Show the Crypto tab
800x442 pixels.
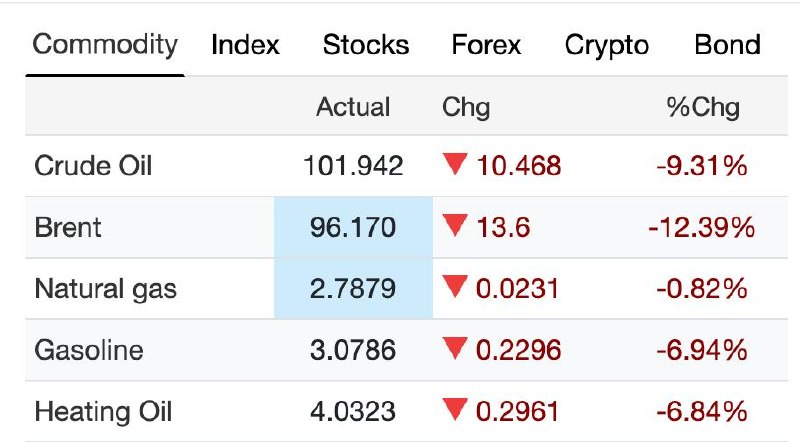[x=607, y=45]
